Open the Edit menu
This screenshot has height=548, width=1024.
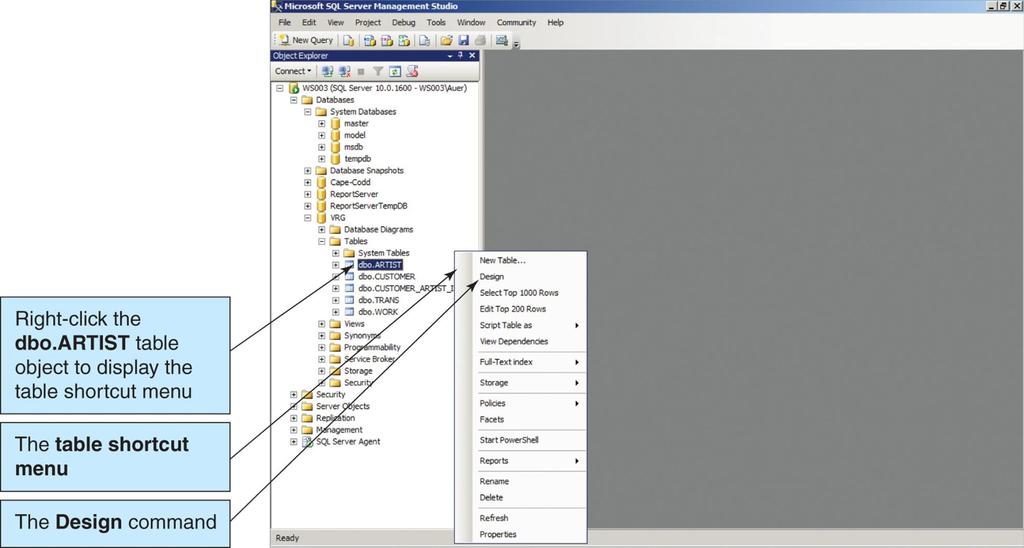pos(309,22)
